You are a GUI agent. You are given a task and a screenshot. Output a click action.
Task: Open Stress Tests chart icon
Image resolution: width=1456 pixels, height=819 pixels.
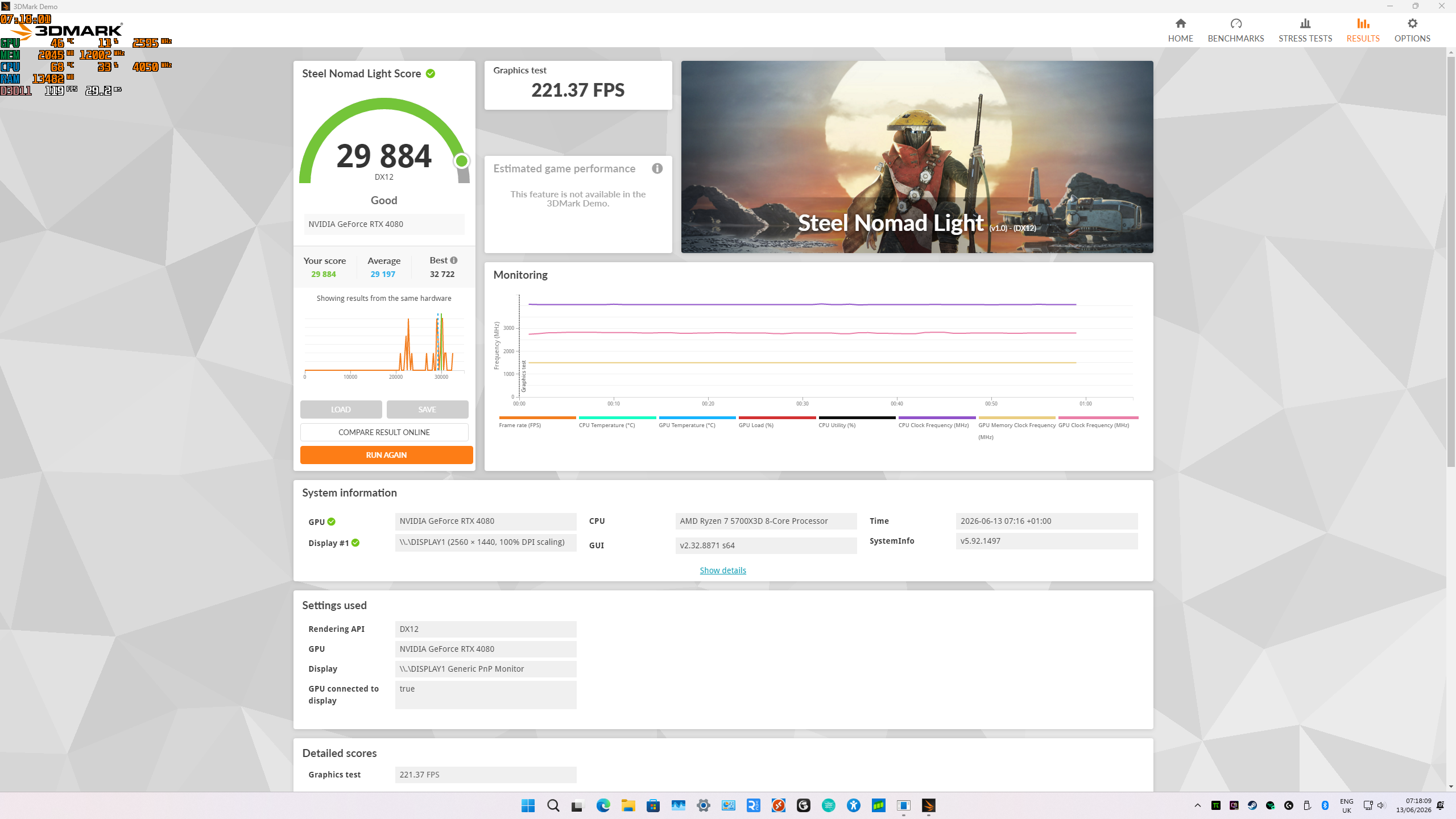click(1305, 23)
